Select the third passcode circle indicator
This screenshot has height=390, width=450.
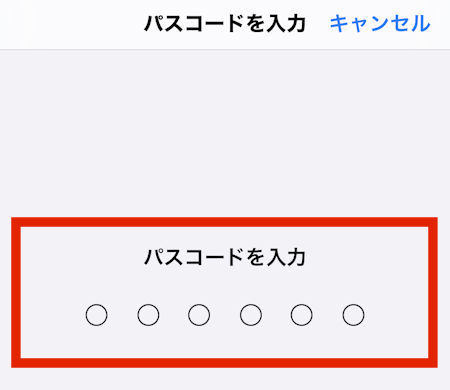point(199,315)
